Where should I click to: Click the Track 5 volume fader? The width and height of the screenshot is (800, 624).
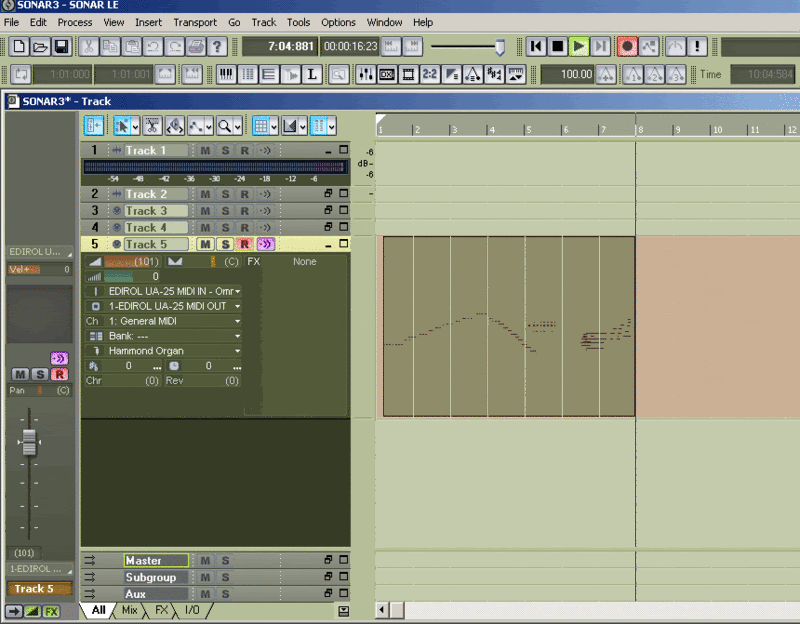pyautogui.click(x=29, y=441)
